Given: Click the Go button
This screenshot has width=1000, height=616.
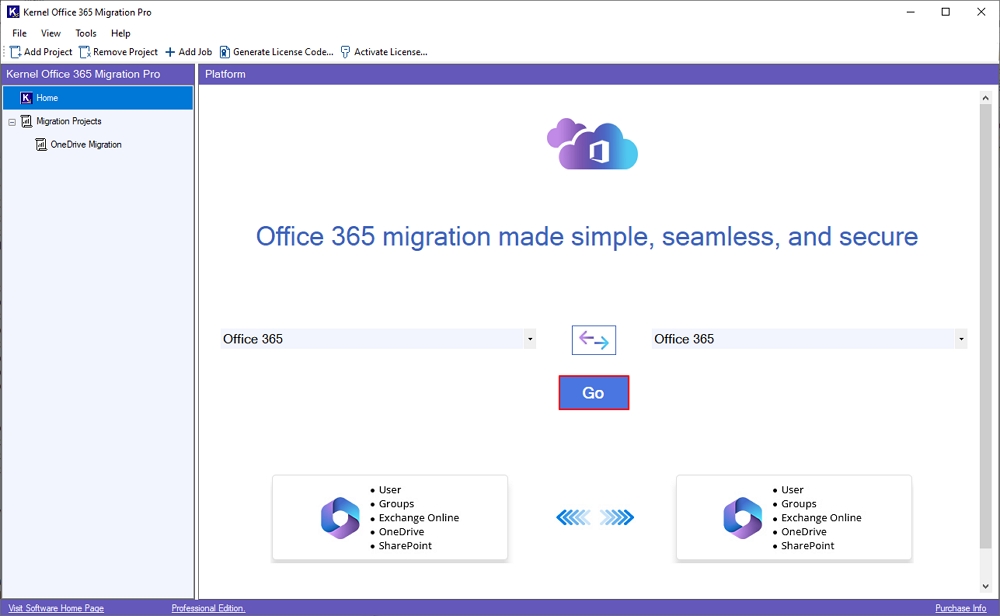Looking at the screenshot, I should pyautogui.click(x=593, y=392).
